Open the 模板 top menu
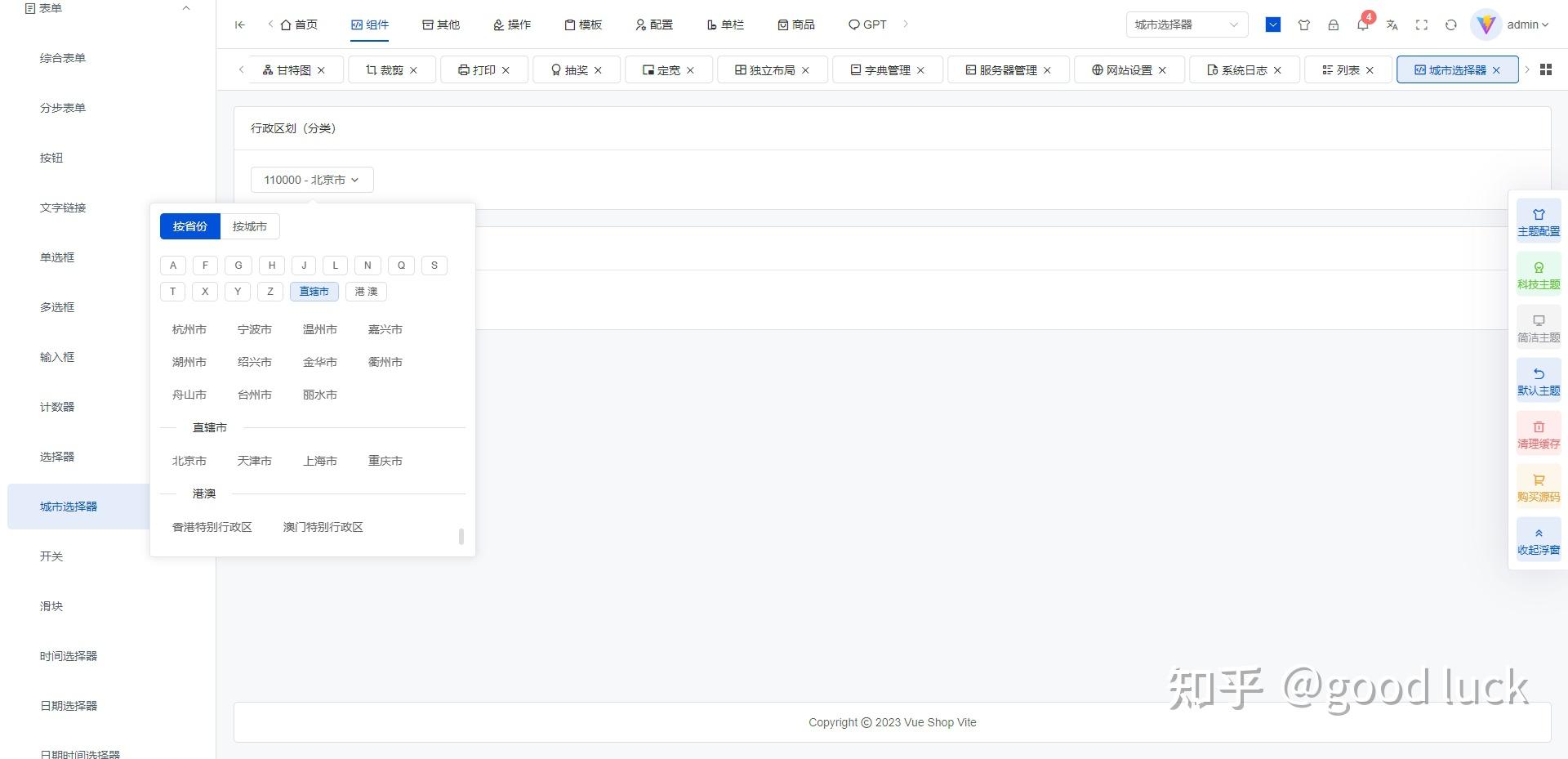 click(x=583, y=25)
